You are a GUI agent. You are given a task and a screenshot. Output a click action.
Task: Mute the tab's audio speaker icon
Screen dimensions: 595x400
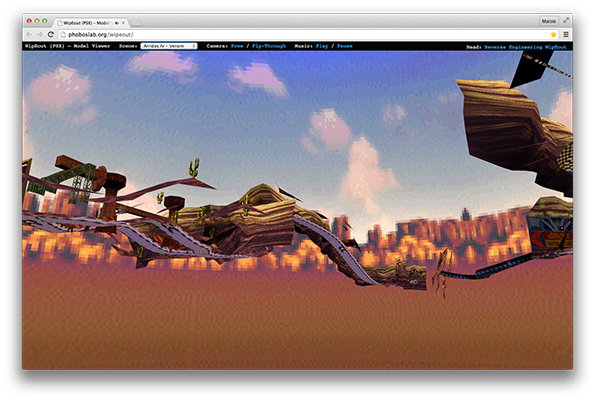(x=116, y=23)
